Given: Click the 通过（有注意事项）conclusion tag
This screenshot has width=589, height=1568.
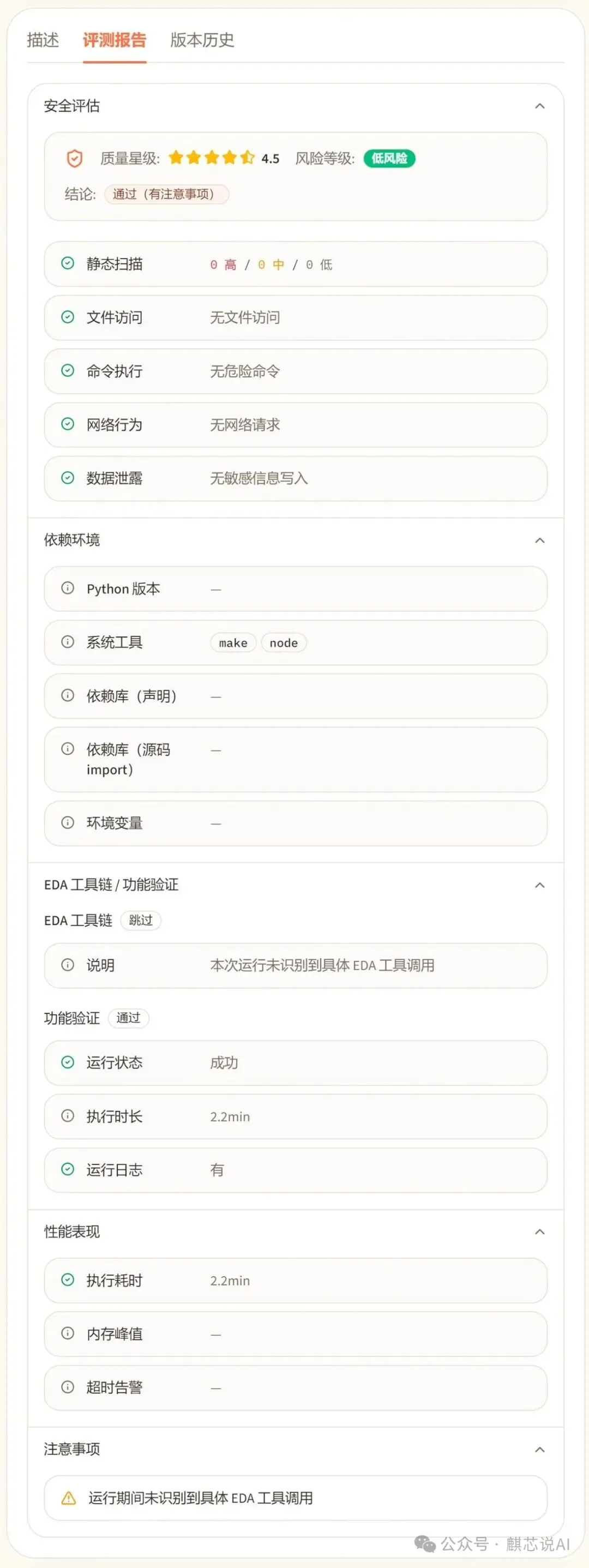Looking at the screenshot, I should click(166, 194).
